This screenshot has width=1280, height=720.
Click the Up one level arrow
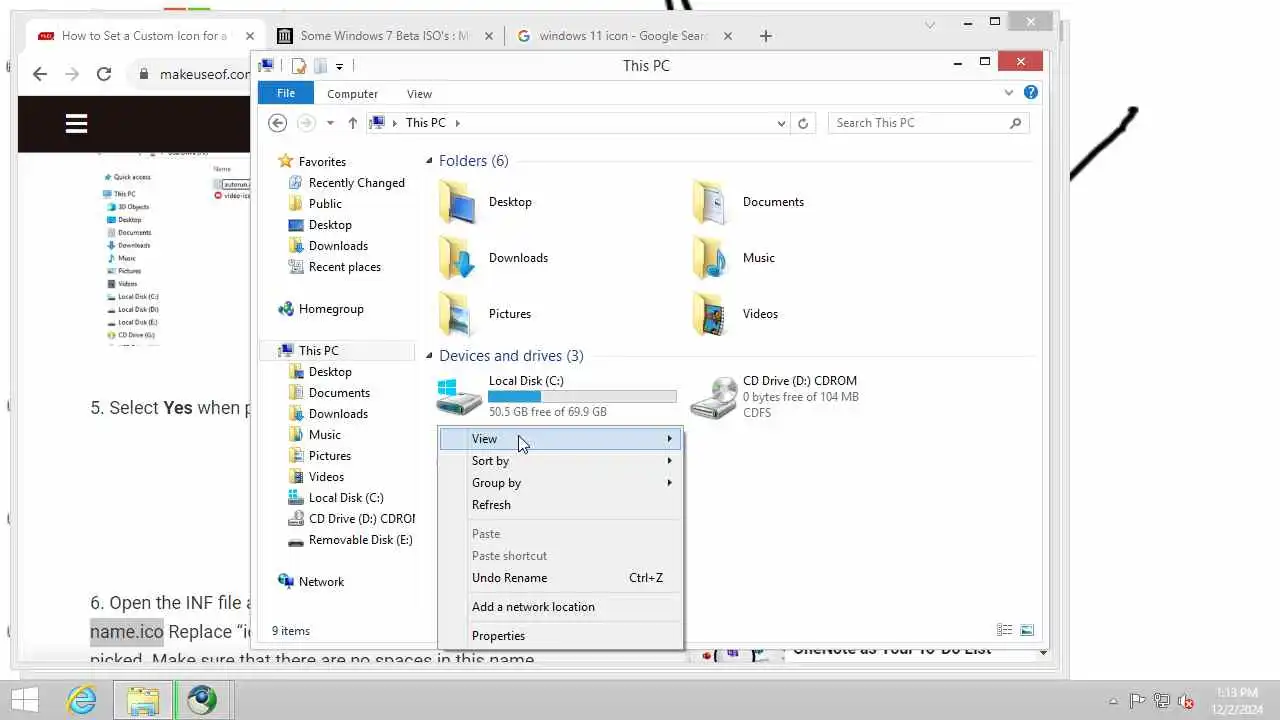[352, 123]
